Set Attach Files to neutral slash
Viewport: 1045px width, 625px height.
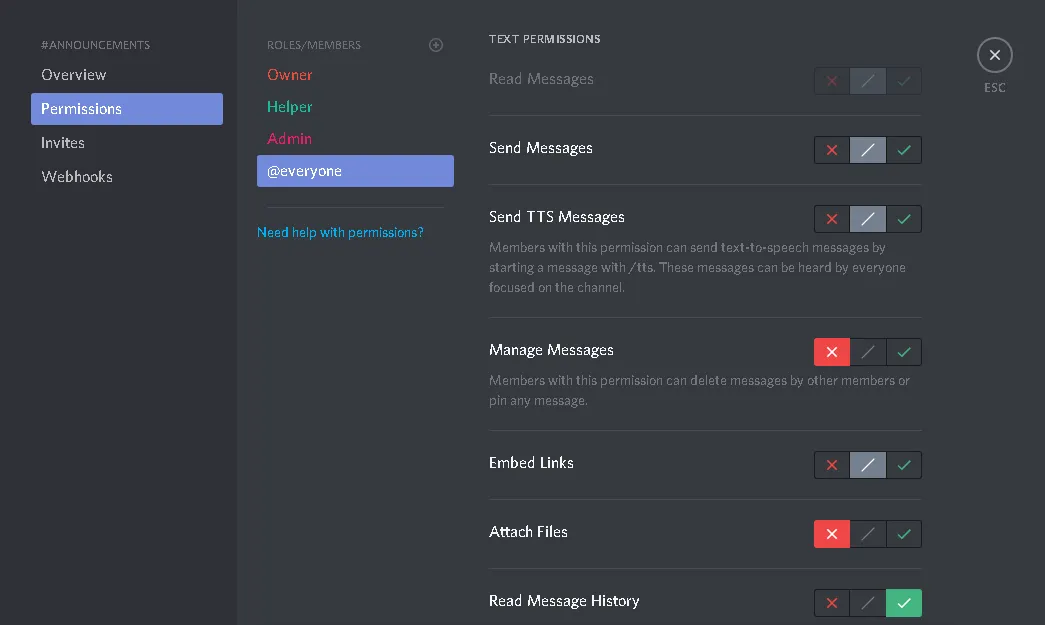868,534
